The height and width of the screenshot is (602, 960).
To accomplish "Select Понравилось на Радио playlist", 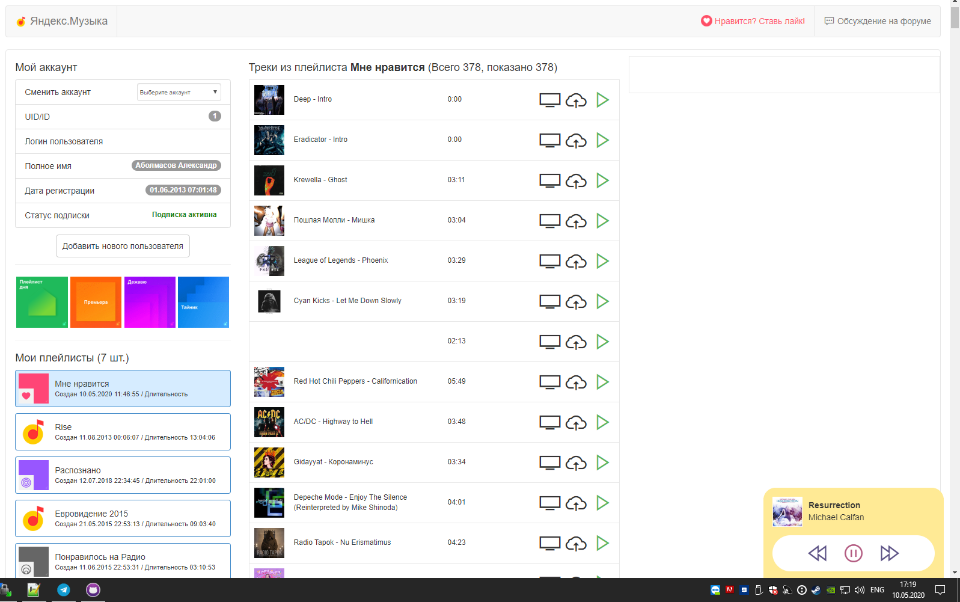I will click(x=123, y=560).
